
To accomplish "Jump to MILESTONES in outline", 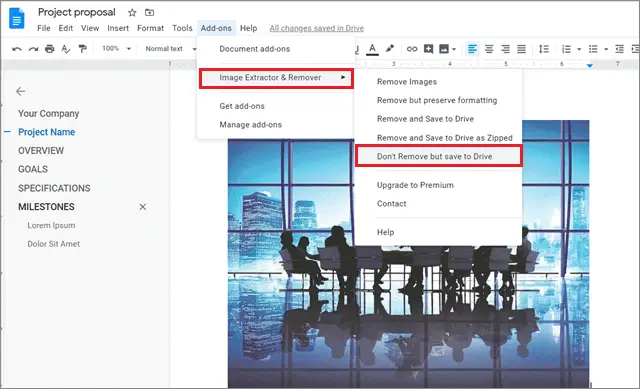I will pyautogui.click(x=46, y=207).
